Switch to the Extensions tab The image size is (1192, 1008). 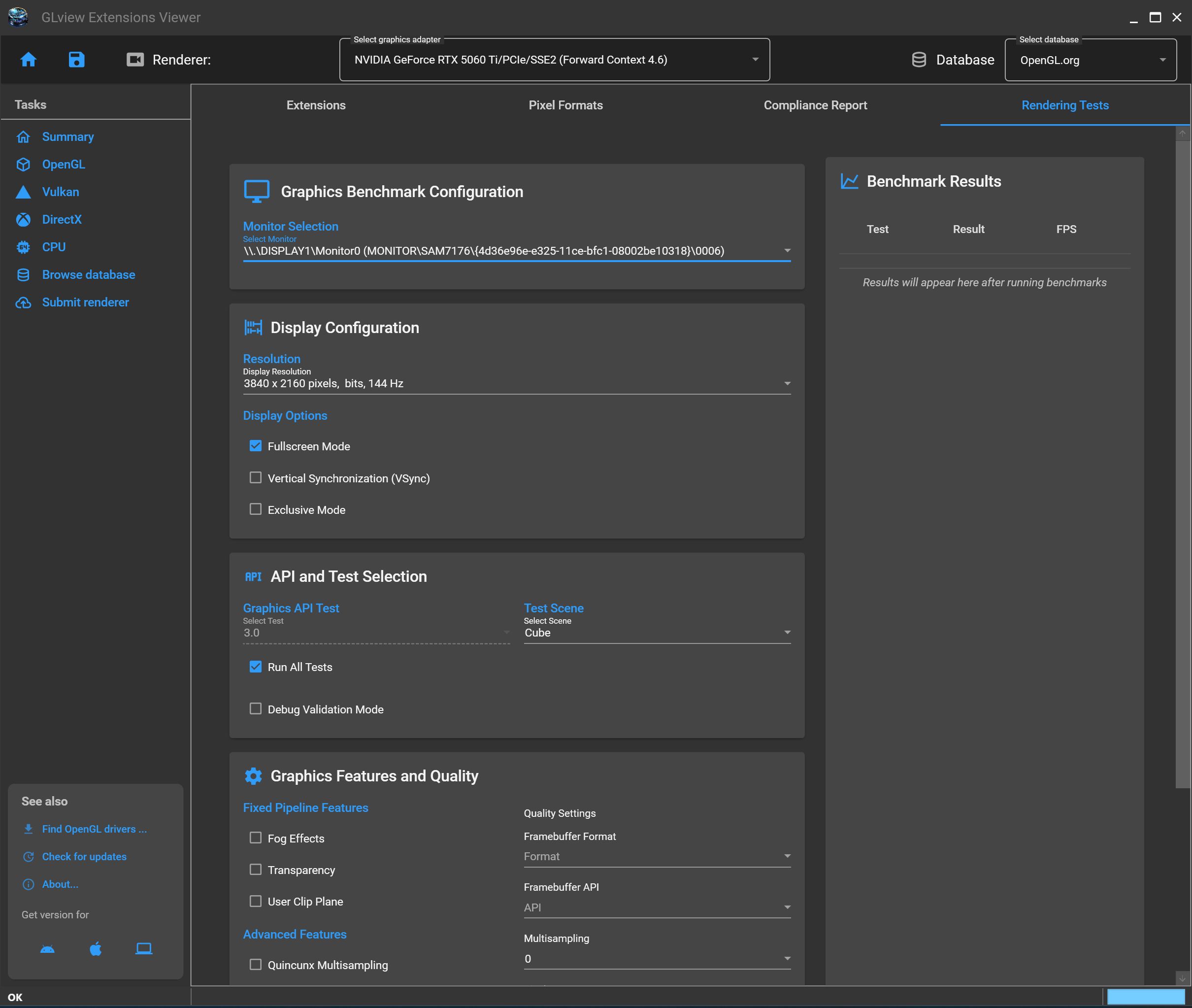316,105
